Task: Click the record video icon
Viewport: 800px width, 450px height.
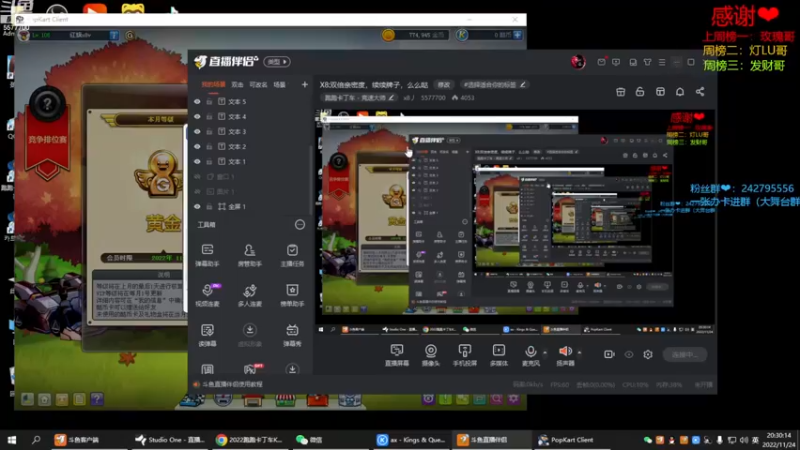Action: [x=609, y=354]
